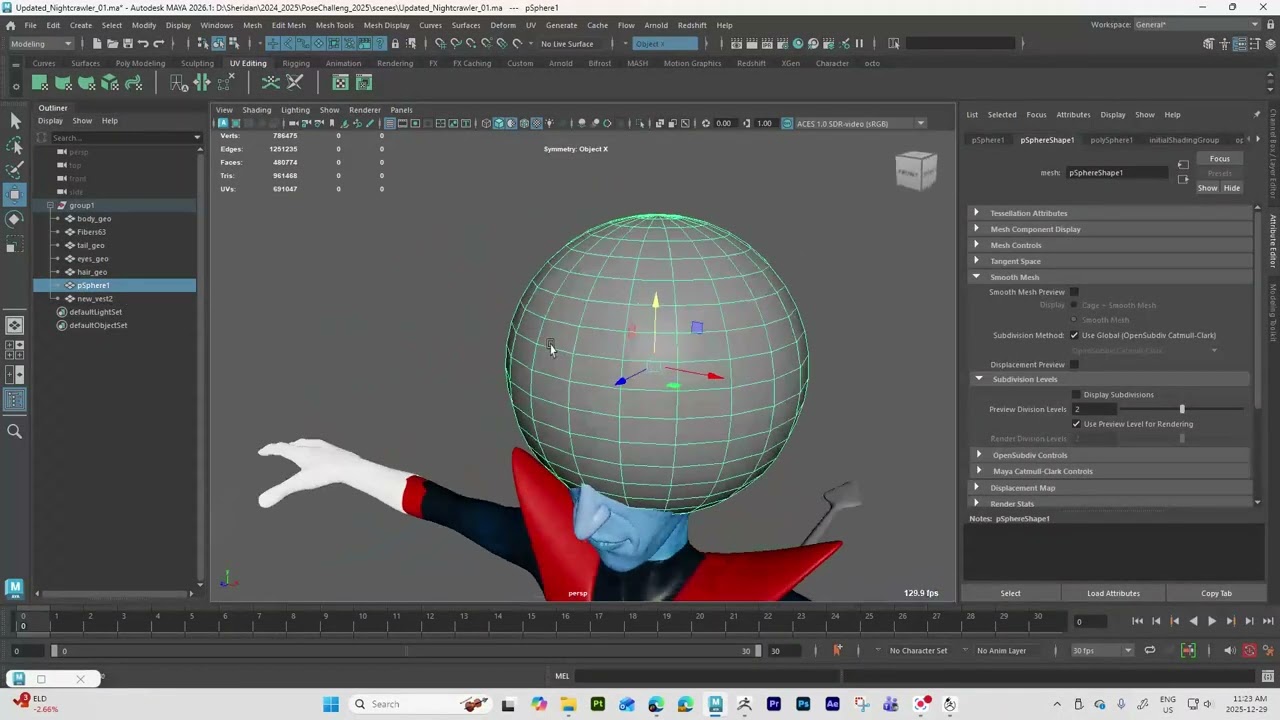This screenshot has height=720, width=1280.
Task: Click the Maya home icon bottom-left
Action: (x=15, y=588)
